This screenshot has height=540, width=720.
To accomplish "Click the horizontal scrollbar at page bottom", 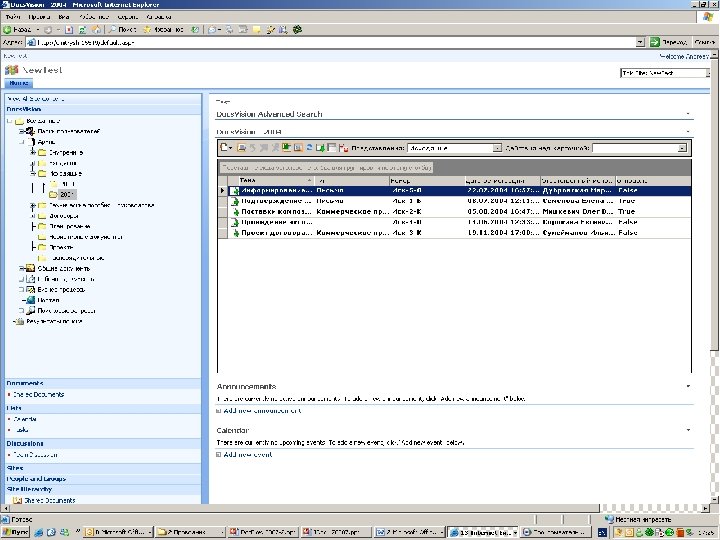I will click(356, 508).
